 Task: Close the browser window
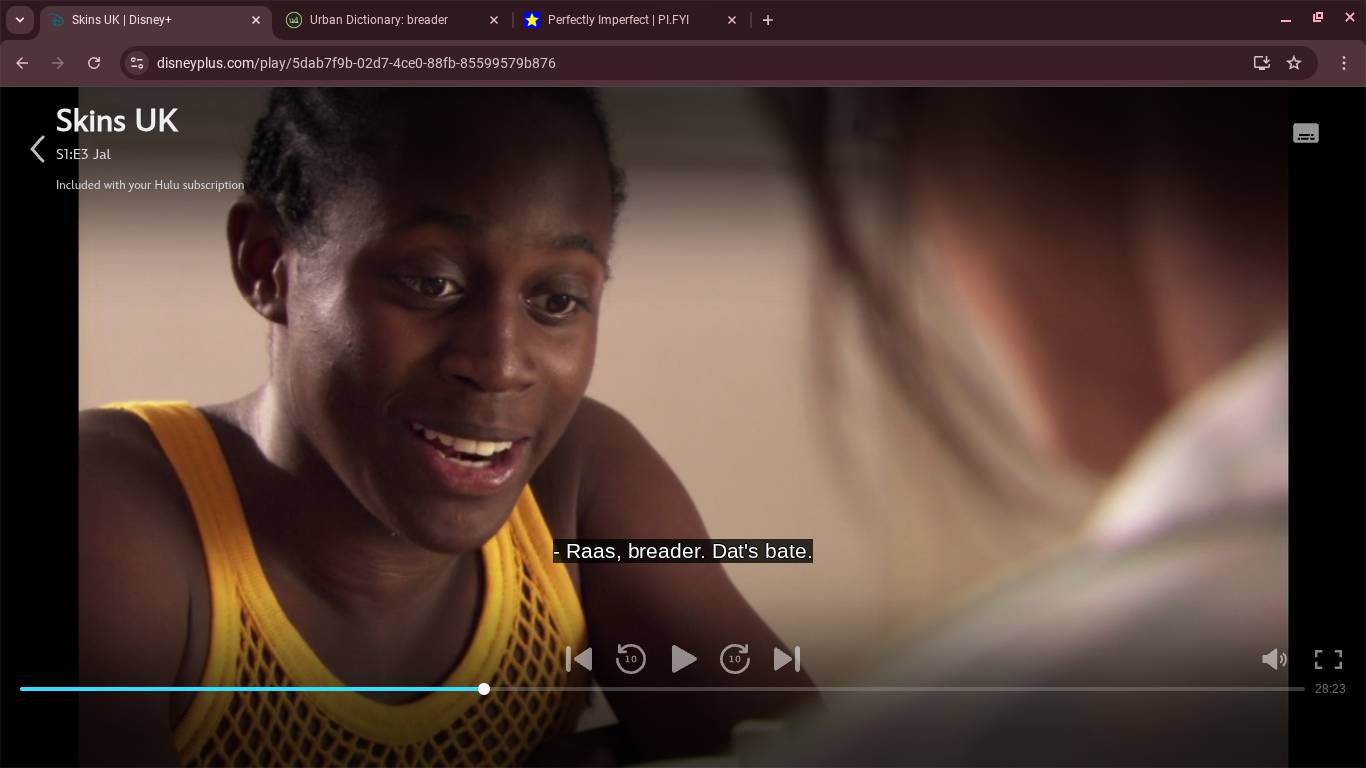tap(1349, 19)
